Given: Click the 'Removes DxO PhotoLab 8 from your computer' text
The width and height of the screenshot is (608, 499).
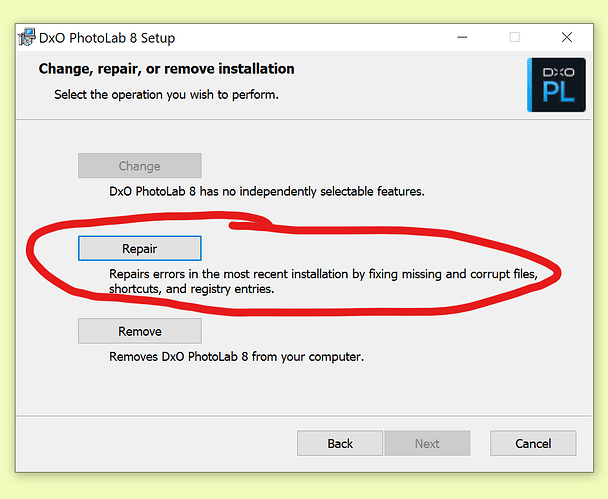Looking at the screenshot, I should [x=237, y=357].
